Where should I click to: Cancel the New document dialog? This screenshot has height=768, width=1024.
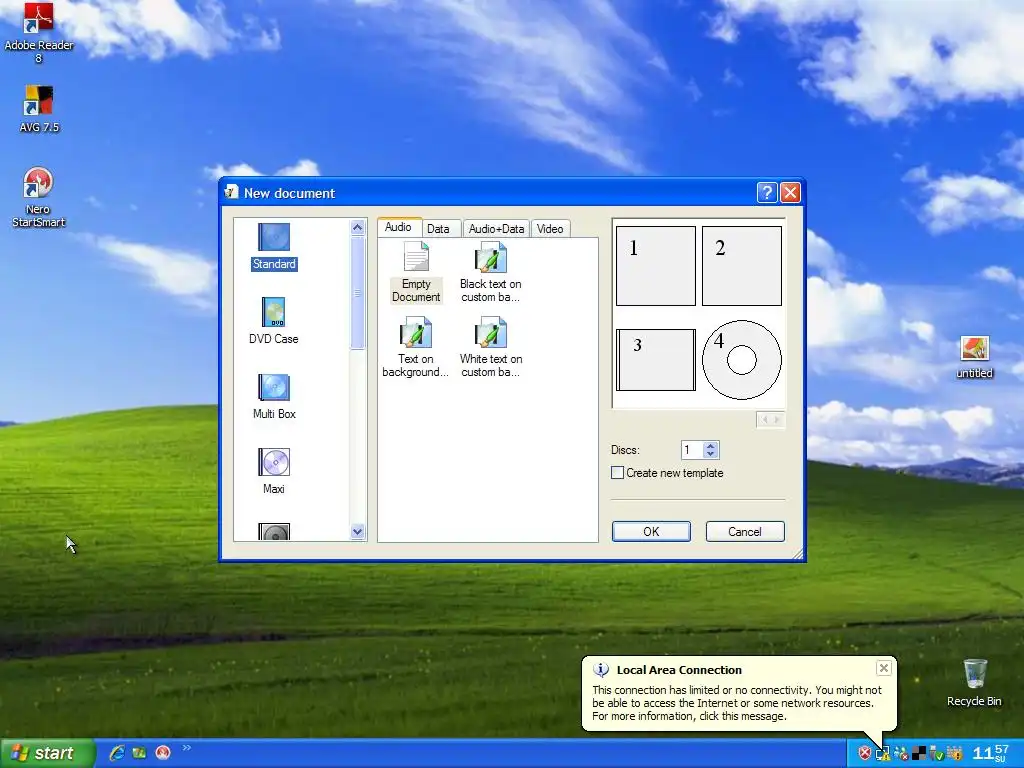coord(745,532)
